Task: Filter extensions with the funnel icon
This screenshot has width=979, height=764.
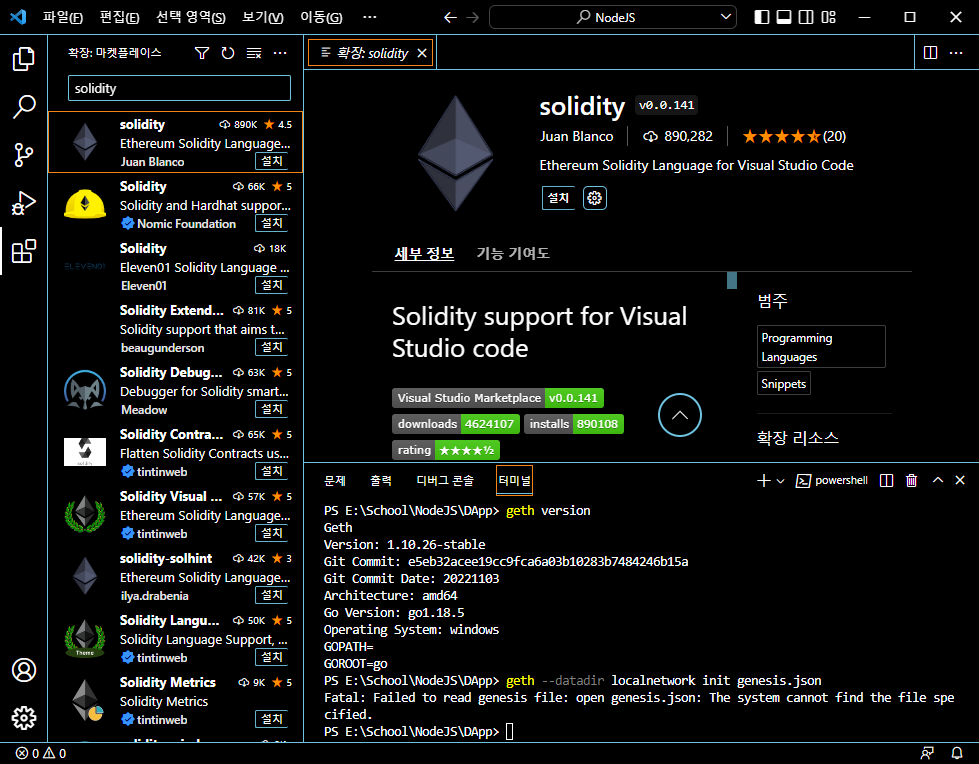Action: coord(202,53)
